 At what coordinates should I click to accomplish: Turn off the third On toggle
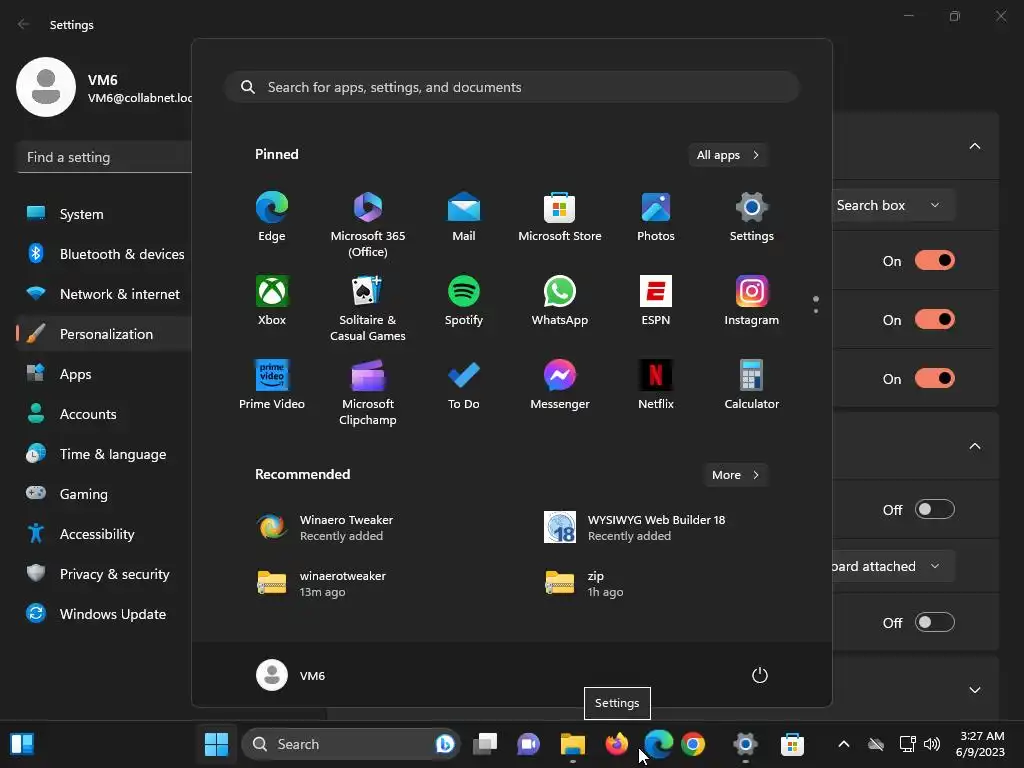[935, 378]
